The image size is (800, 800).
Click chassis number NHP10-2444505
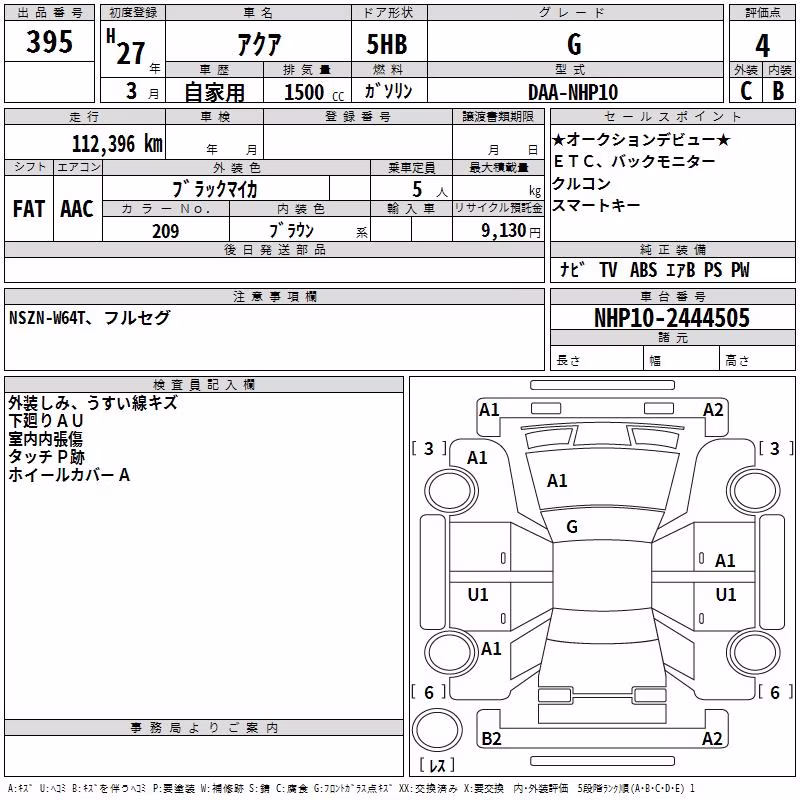tap(672, 317)
